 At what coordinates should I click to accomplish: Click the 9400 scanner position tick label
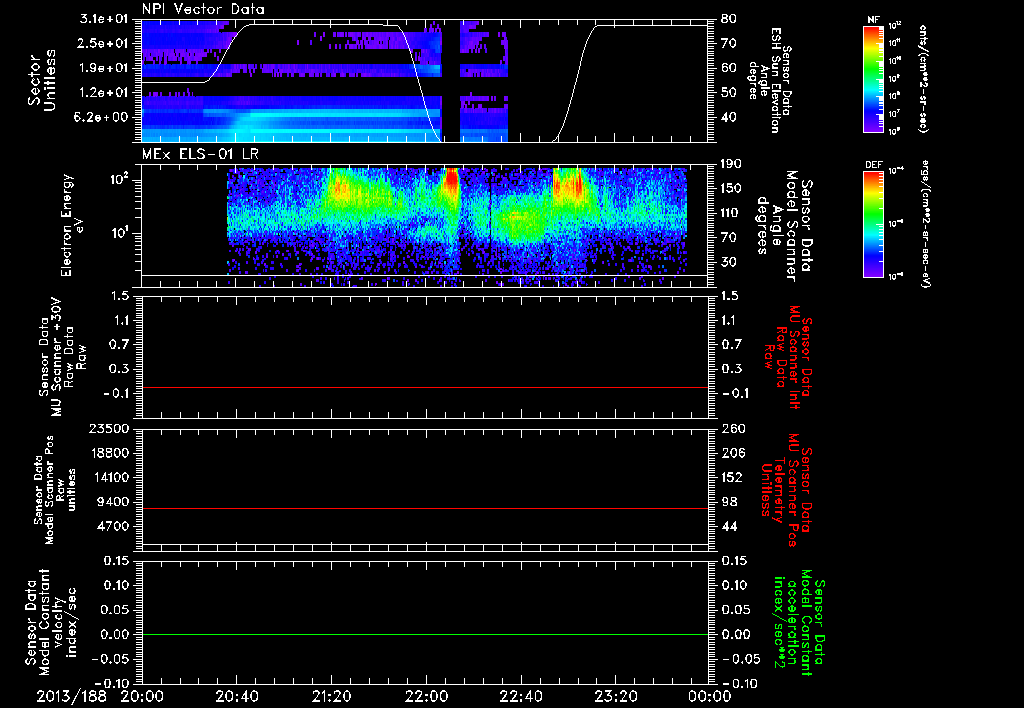tap(112, 502)
